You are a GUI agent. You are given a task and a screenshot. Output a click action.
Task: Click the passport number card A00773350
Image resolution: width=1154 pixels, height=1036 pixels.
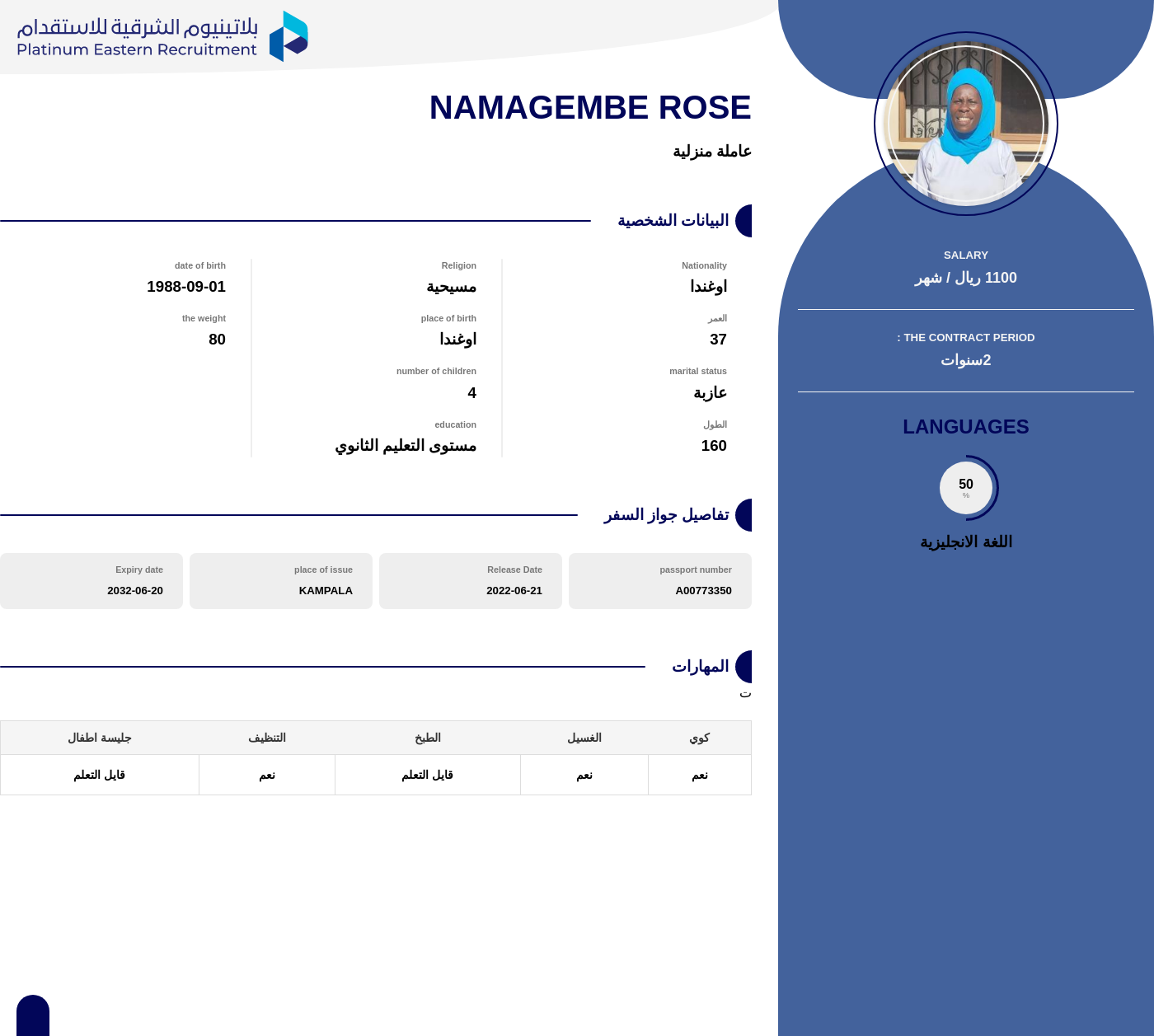coord(659,581)
